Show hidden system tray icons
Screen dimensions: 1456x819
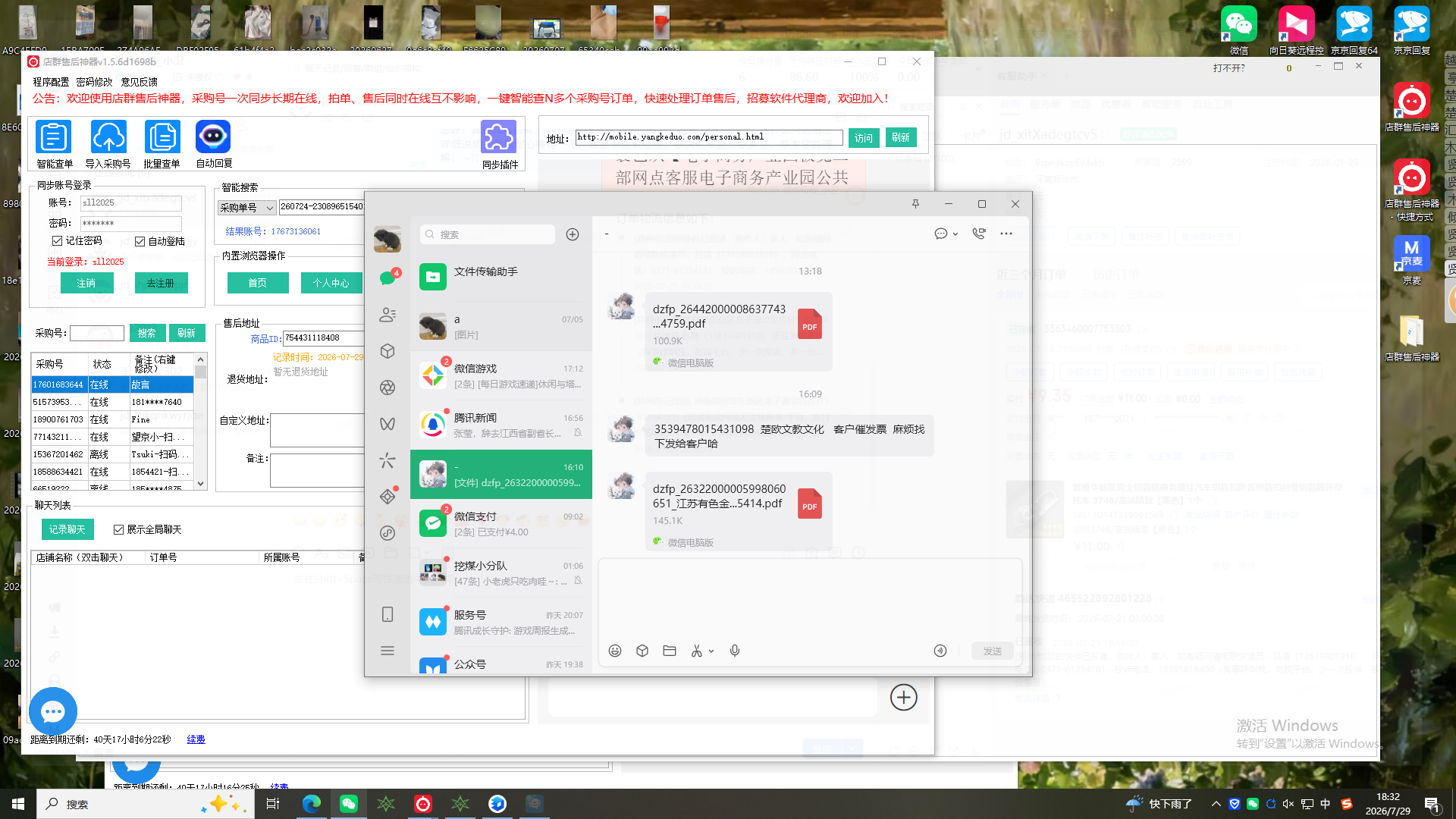(x=1216, y=804)
